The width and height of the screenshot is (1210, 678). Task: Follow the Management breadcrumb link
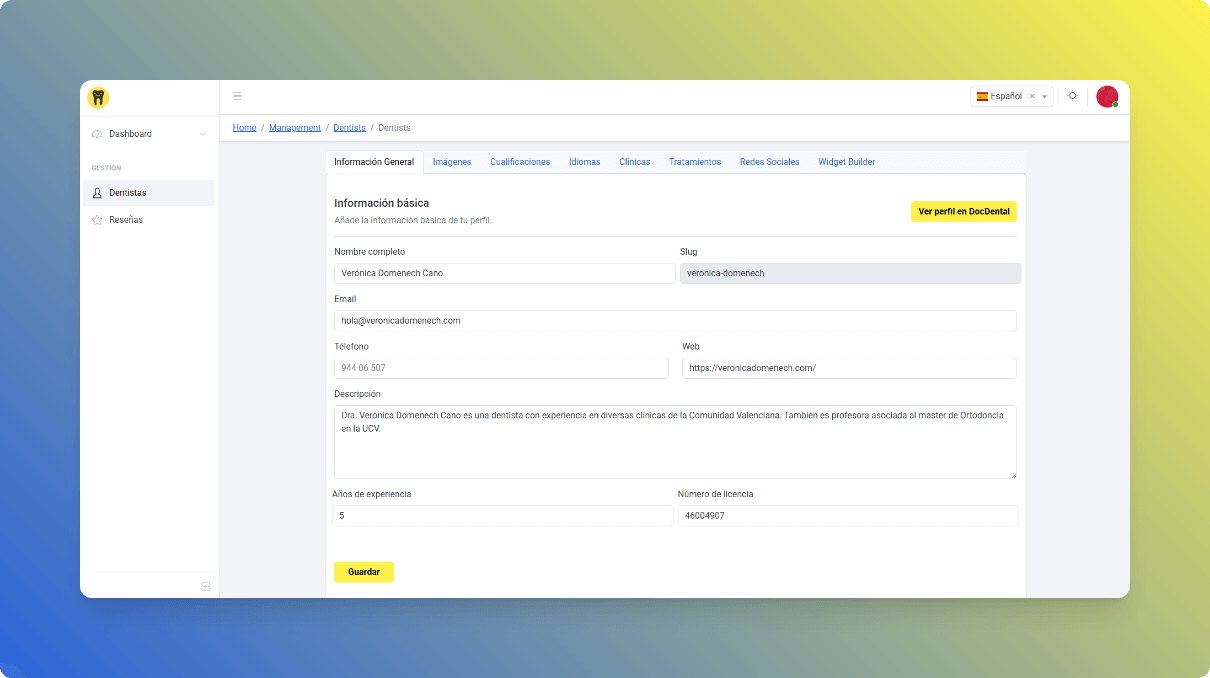295,128
